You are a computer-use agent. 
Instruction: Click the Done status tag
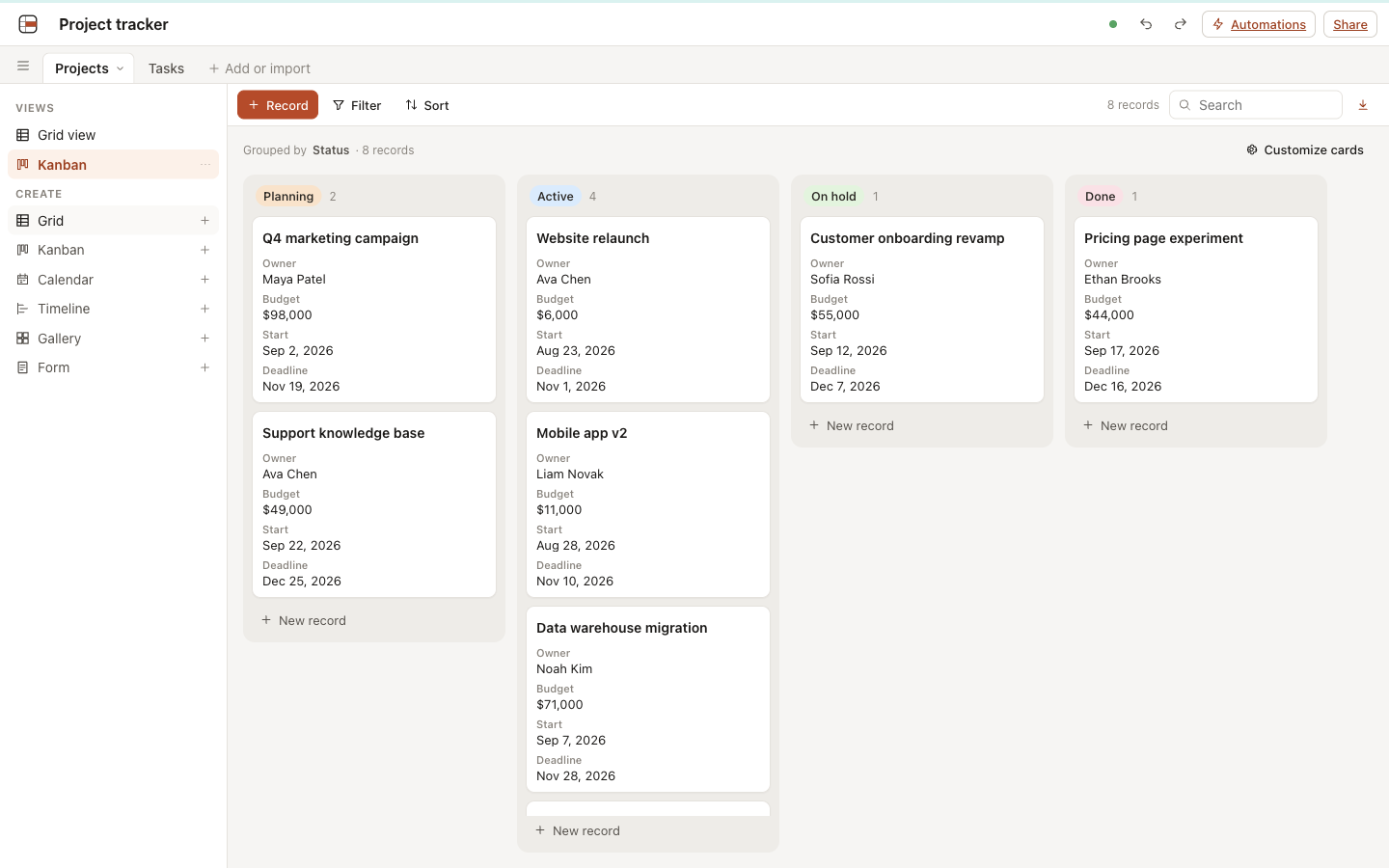(1101, 196)
